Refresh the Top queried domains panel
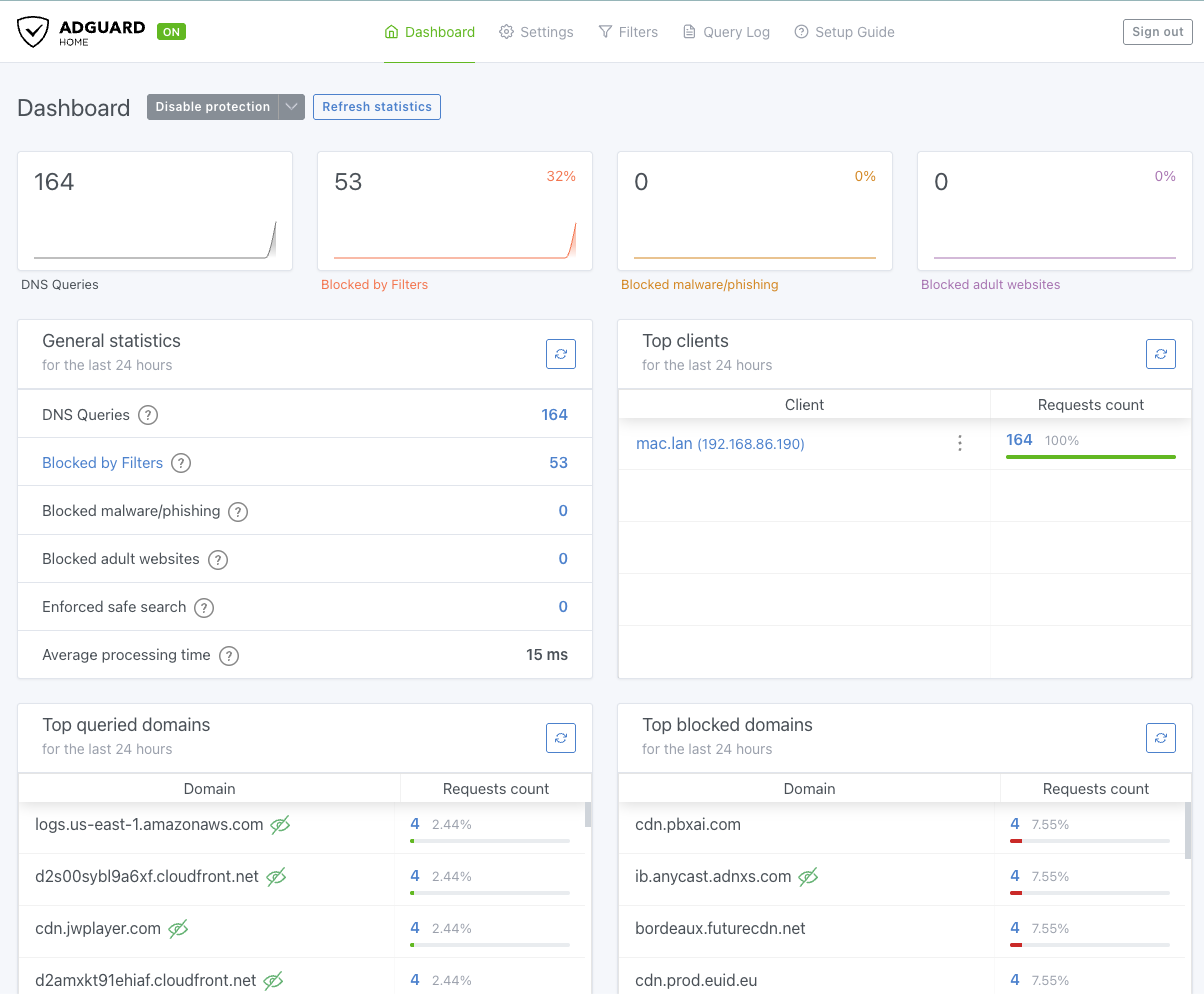This screenshot has height=994, width=1204. 561,738
